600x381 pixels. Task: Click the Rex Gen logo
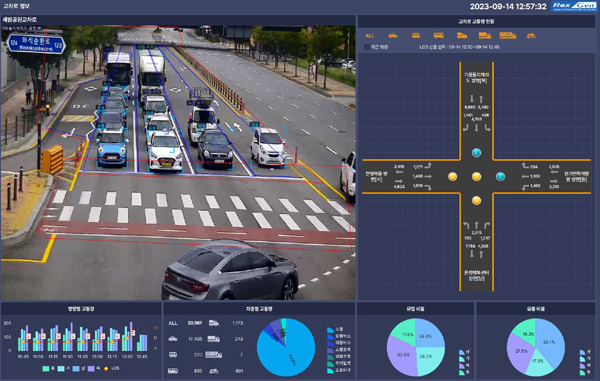(x=574, y=6)
